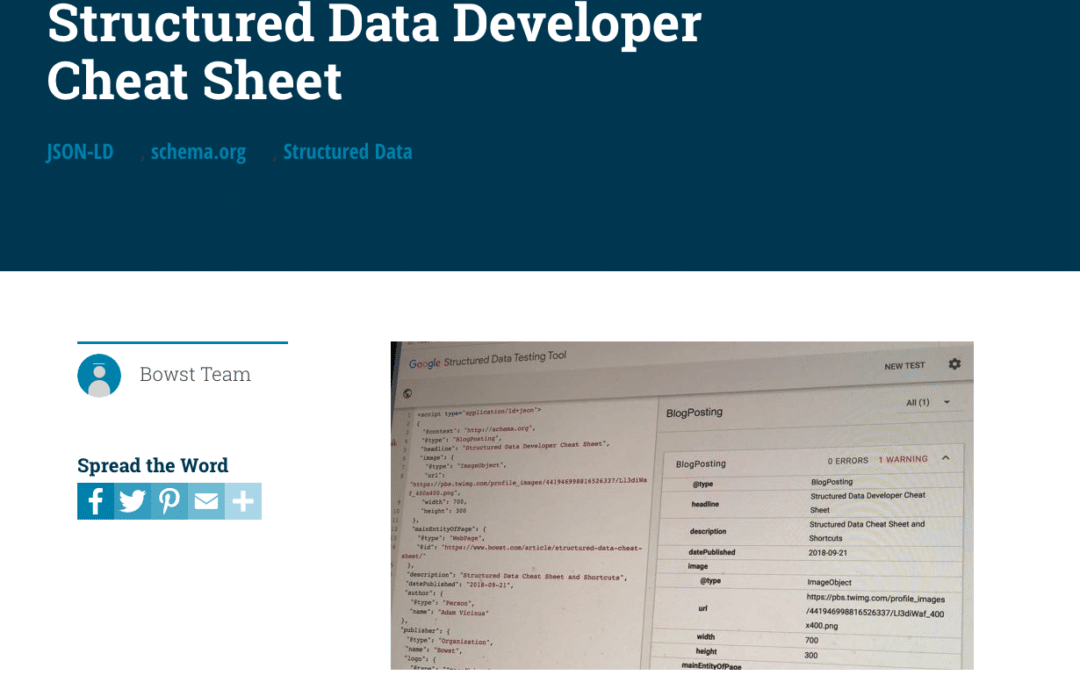Share the article via email icon

tap(206, 501)
